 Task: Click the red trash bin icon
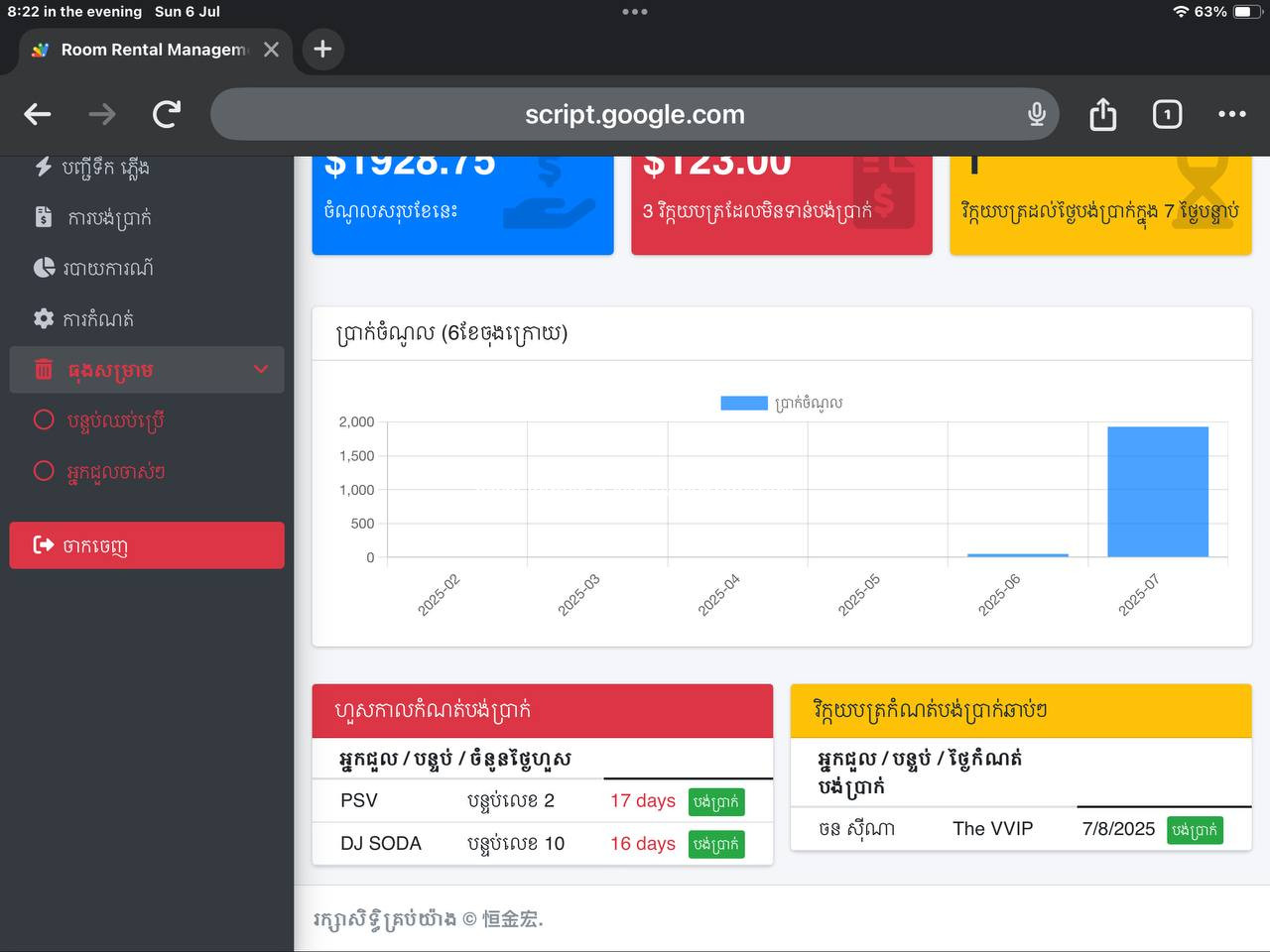point(44,370)
